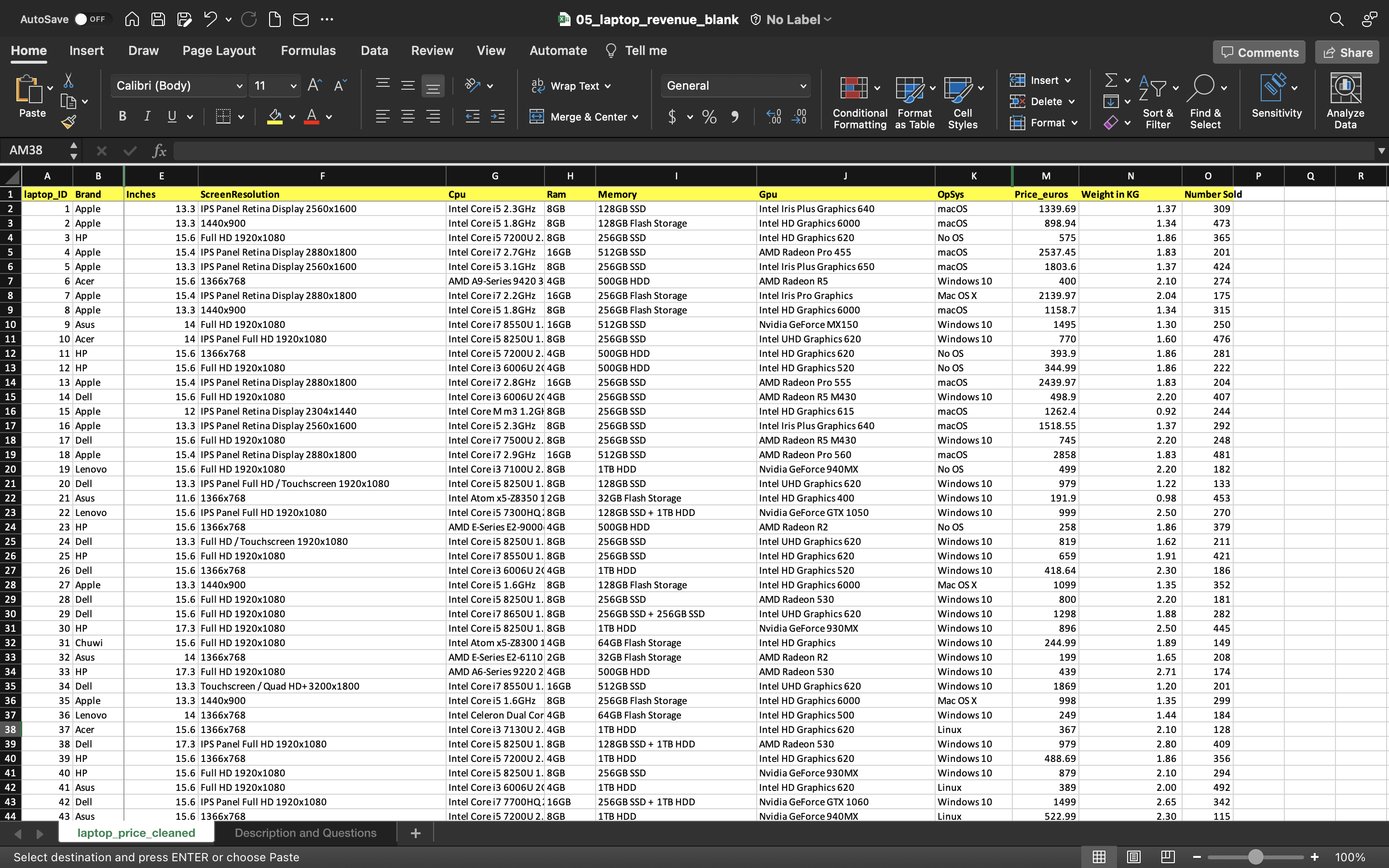Click the Format Painter brush icon
This screenshot has width=1389, height=868.
69,122
